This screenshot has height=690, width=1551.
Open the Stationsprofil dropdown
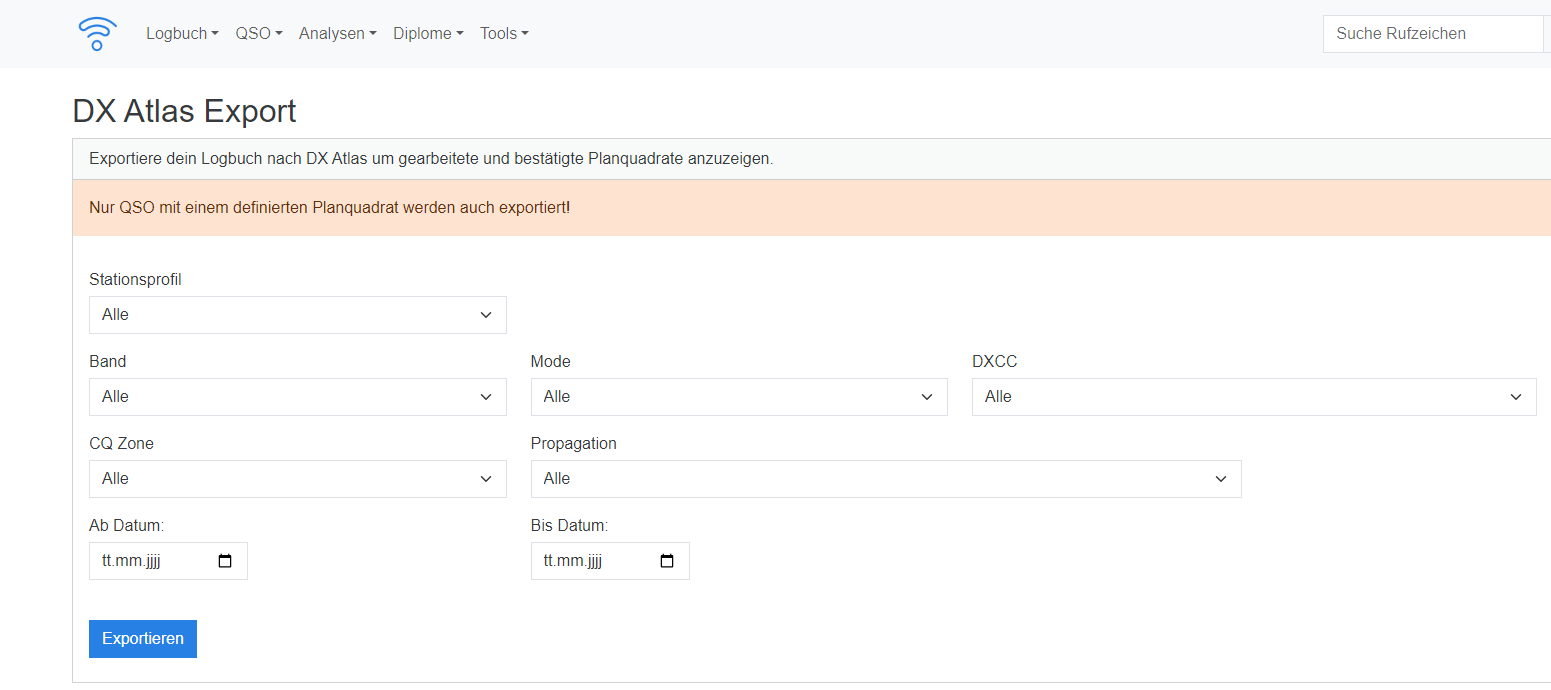(x=297, y=315)
